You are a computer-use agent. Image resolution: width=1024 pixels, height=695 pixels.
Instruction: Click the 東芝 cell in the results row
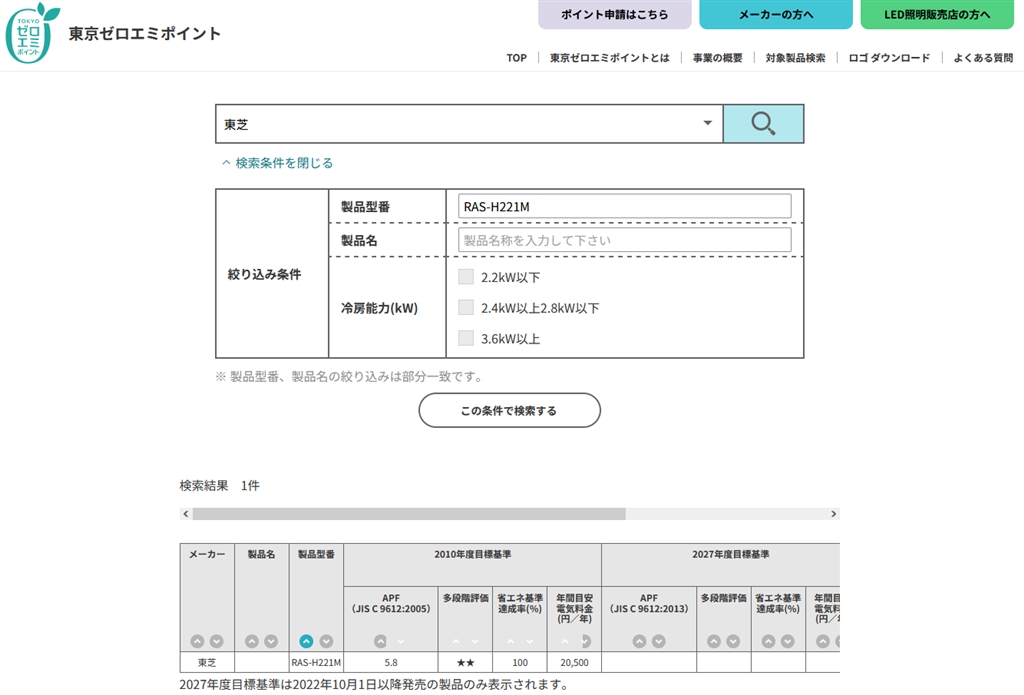pyautogui.click(x=207, y=662)
